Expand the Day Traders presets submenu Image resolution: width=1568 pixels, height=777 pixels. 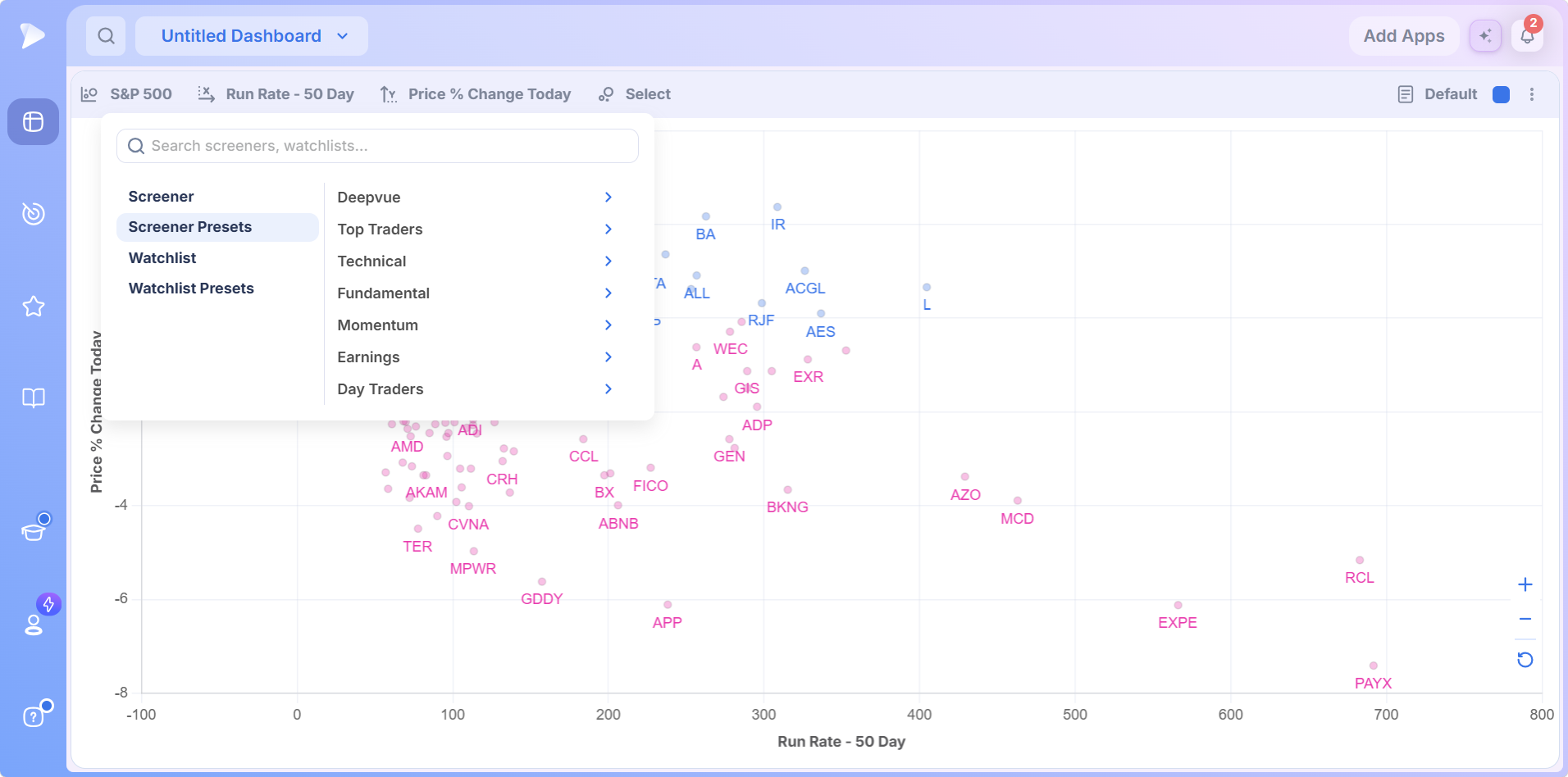pos(475,389)
